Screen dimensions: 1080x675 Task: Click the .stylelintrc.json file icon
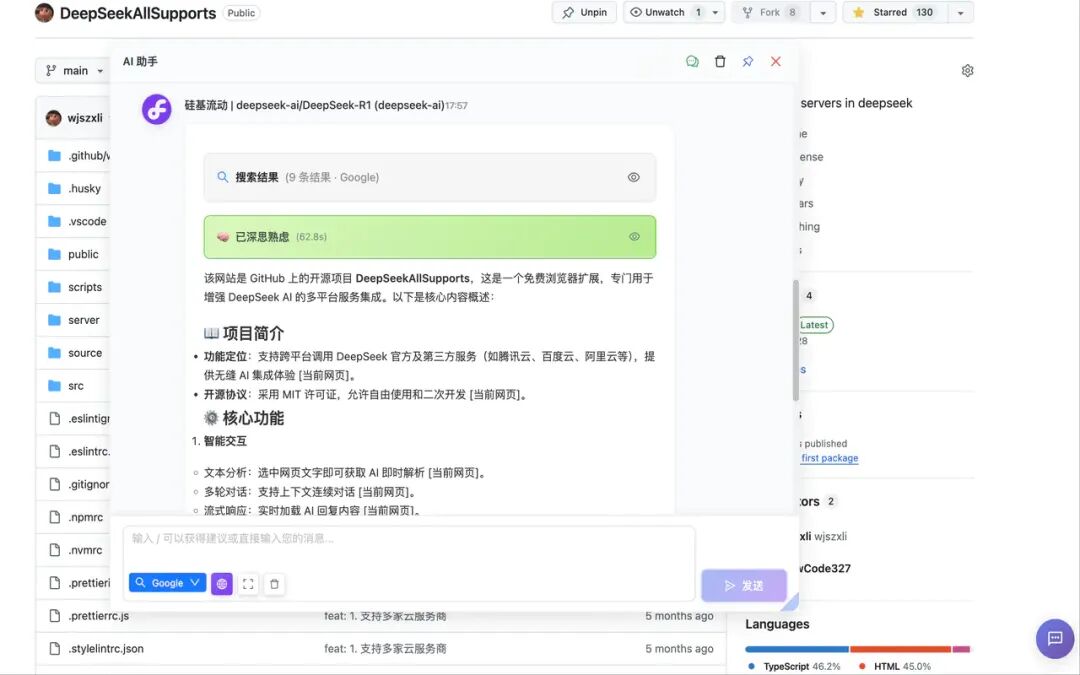(54, 649)
